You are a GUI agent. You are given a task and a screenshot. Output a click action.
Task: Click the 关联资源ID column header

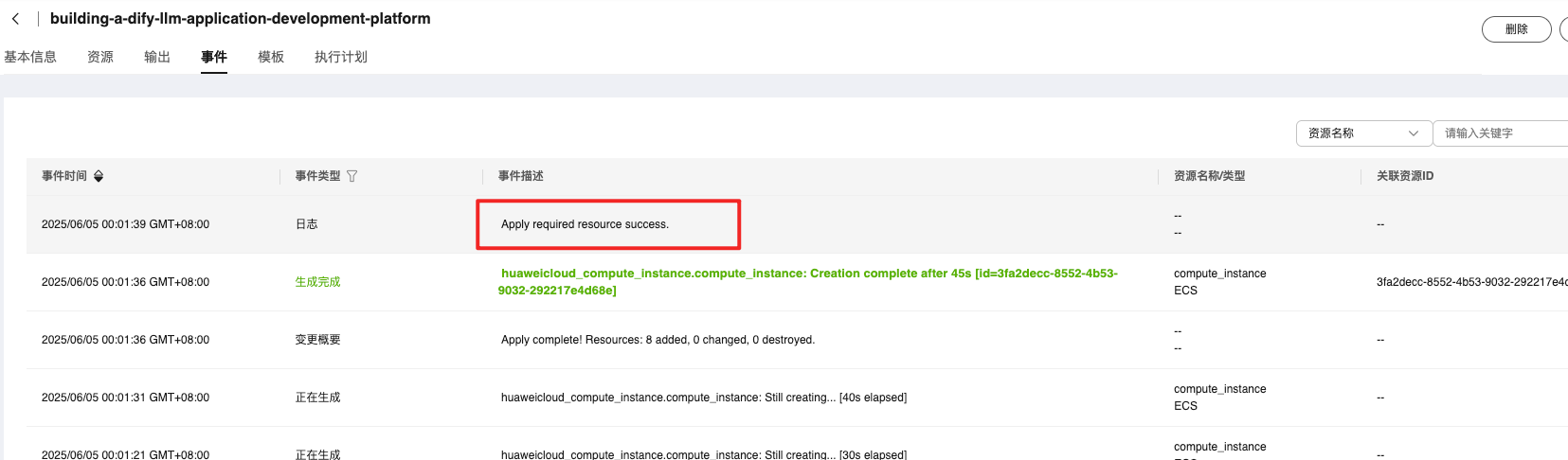(1405, 176)
